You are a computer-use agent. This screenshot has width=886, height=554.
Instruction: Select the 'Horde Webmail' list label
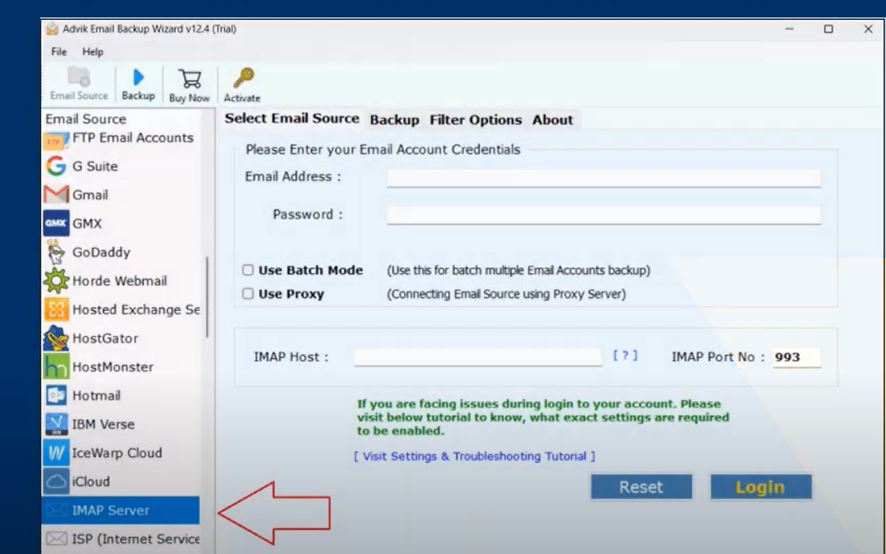(x=120, y=281)
